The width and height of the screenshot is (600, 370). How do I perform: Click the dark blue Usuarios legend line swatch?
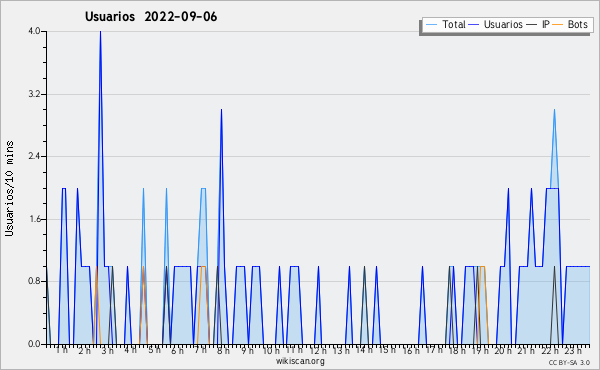tap(474, 25)
